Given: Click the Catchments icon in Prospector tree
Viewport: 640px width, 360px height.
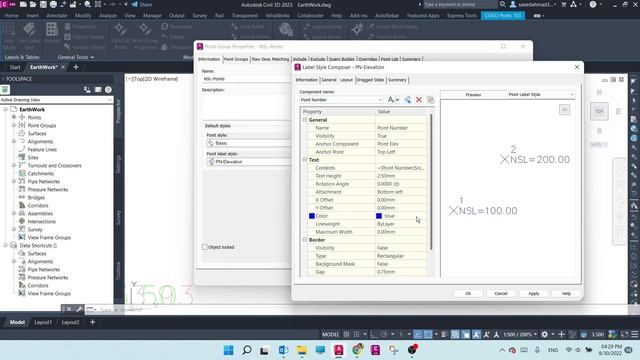Looking at the screenshot, I should pos(22,173).
